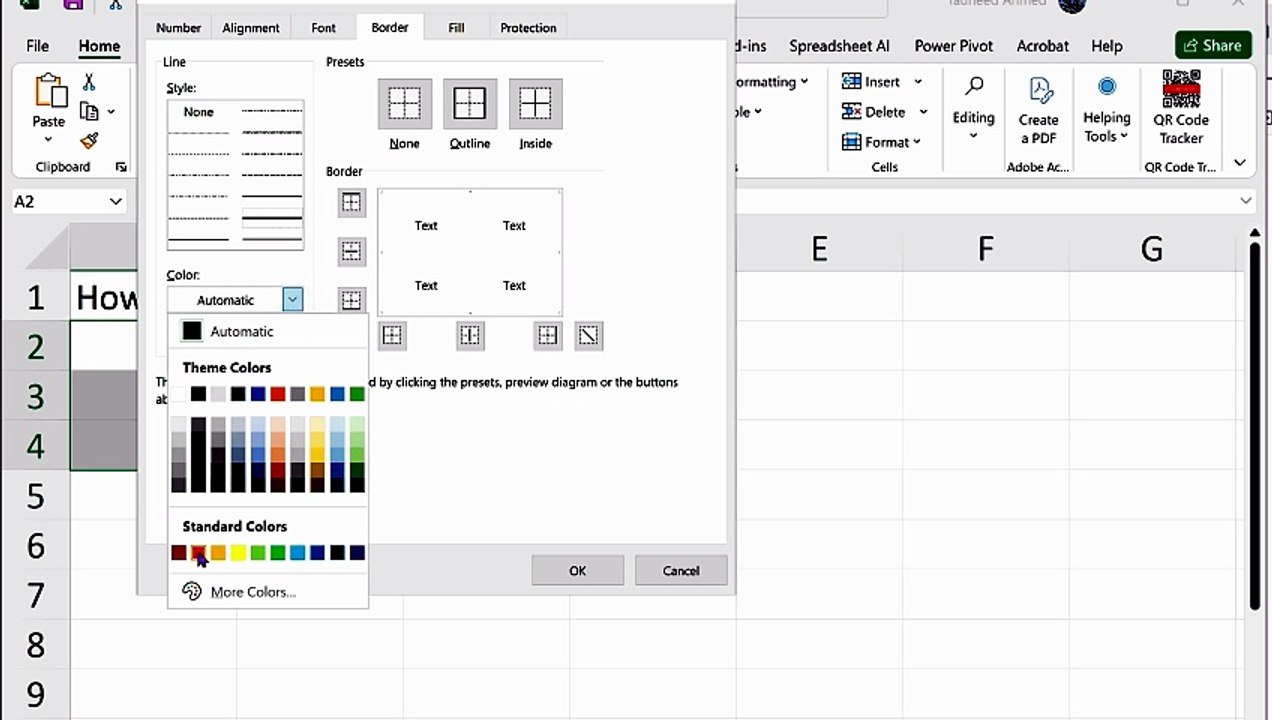Open the Power Pivot ribbon tab
1272x720 pixels.
point(954,46)
